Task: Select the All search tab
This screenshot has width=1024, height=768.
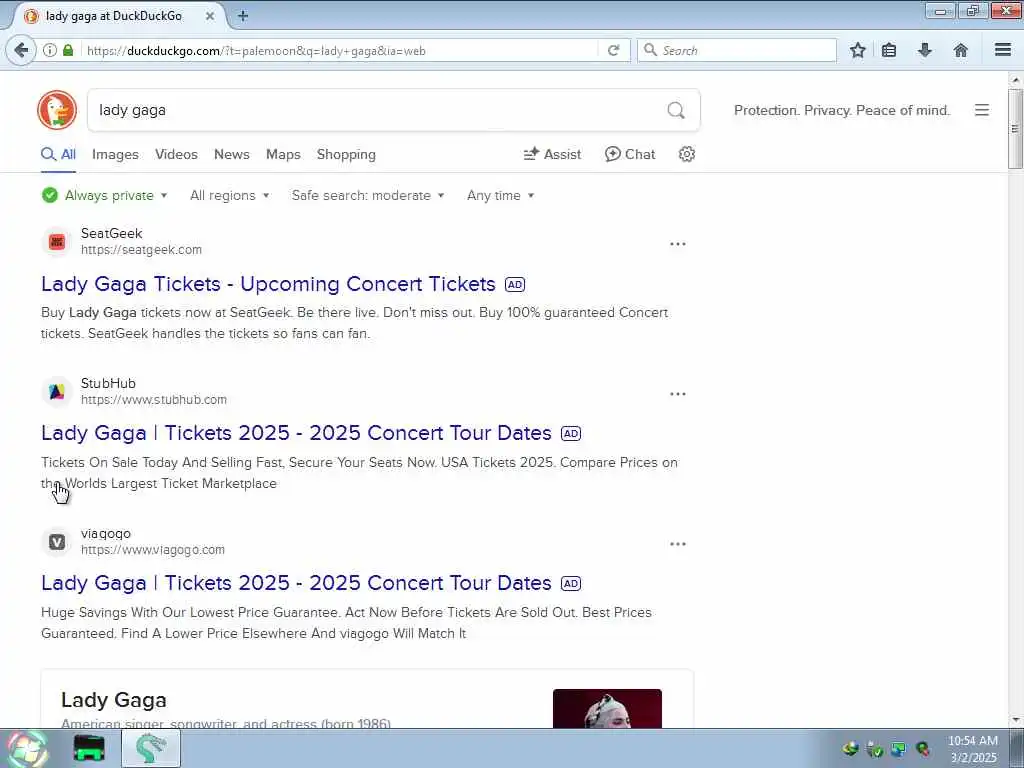Action: pyautogui.click(x=59, y=155)
